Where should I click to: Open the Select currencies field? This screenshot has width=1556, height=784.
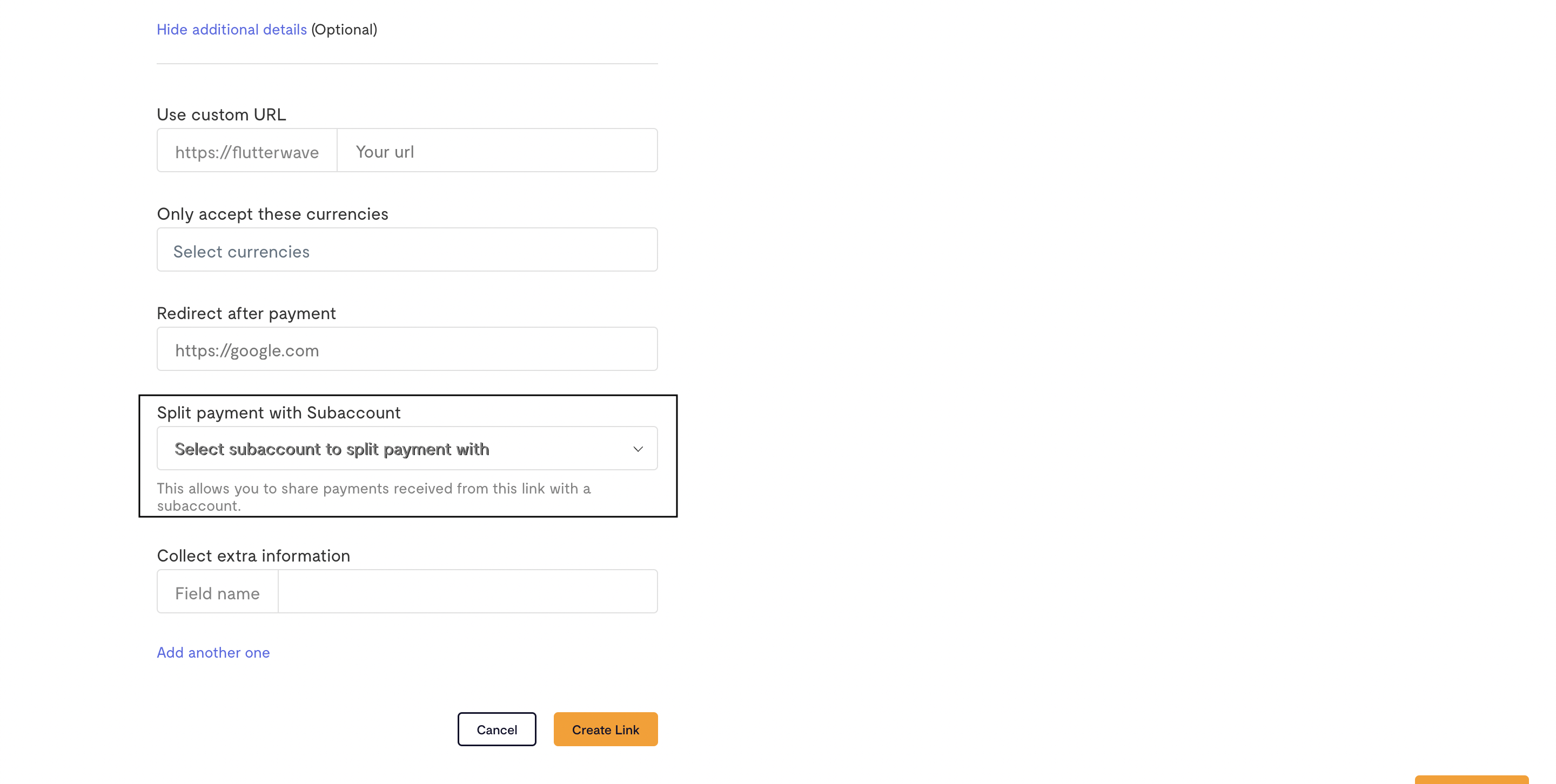click(x=406, y=250)
